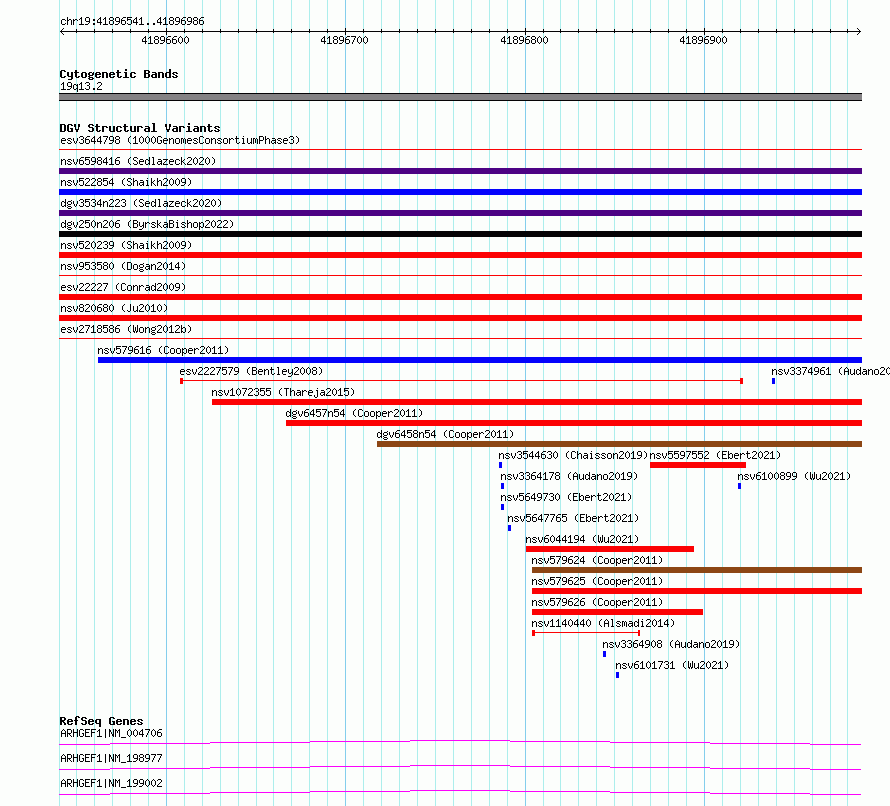
Task: Click the red bar under nsv820680
Action: tap(460, 318)
